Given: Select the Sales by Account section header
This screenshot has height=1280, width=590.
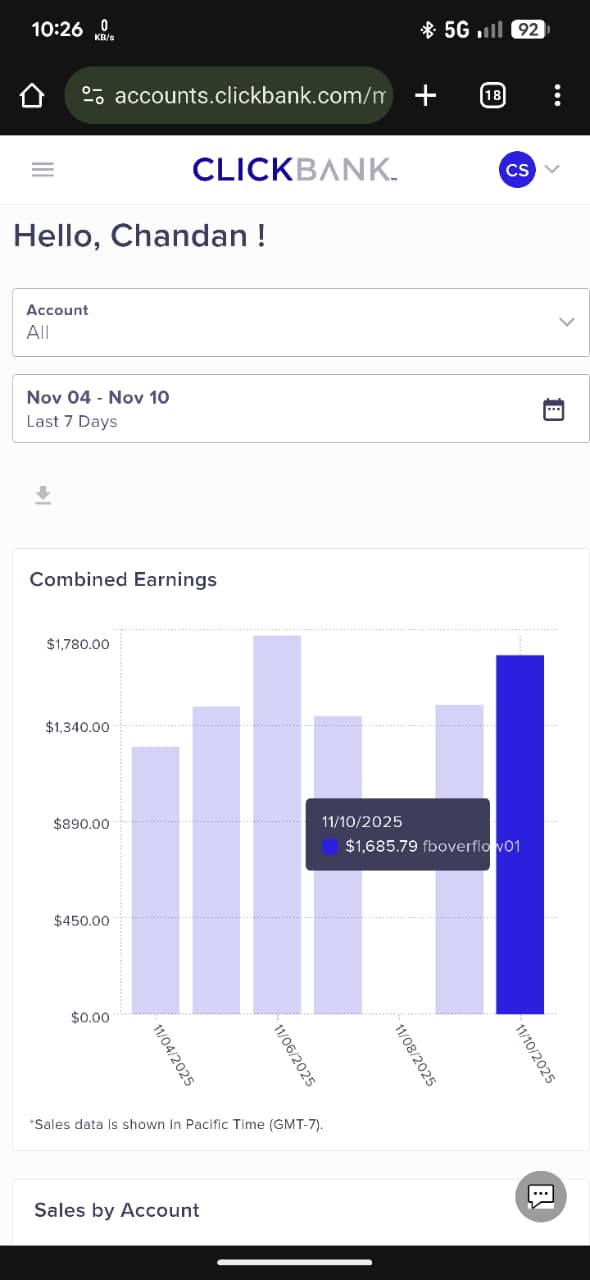Looking at the screenshot, I should coord(116,1210).
